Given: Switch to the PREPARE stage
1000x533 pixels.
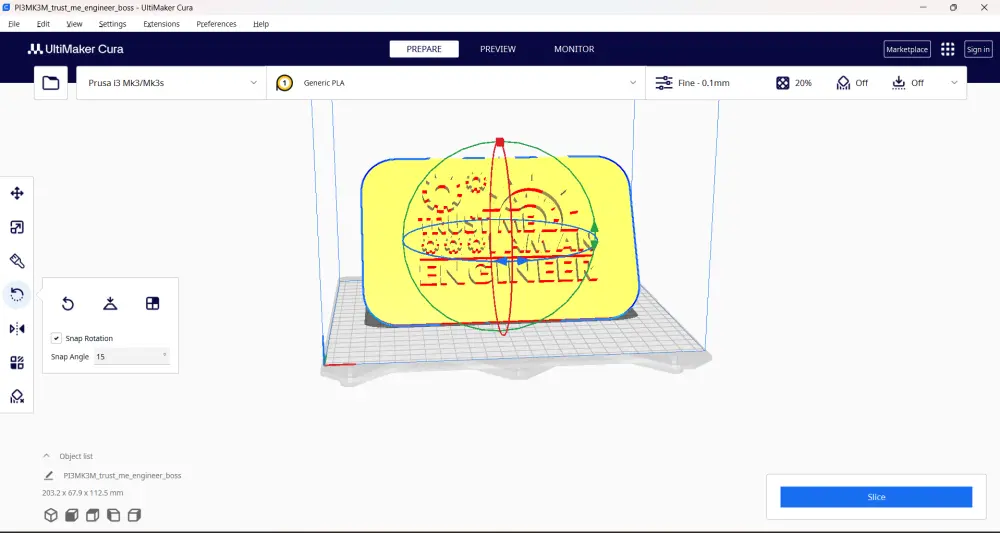Looking at the screenshot, I should tap(424, 49).
